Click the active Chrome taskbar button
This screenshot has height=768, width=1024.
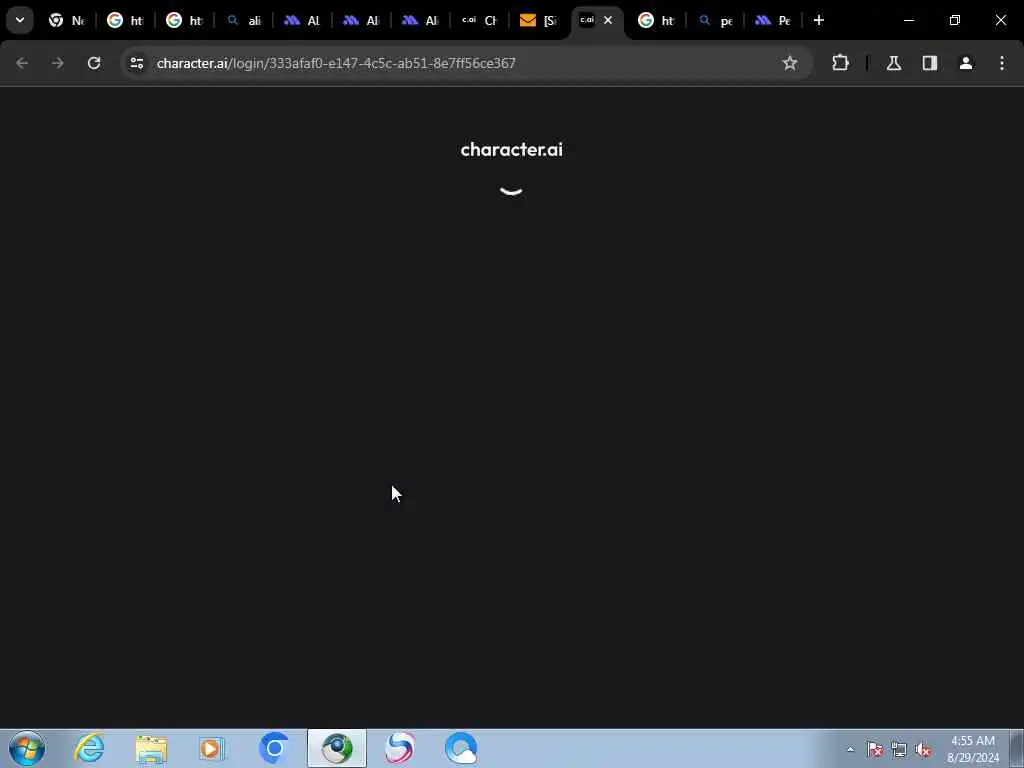337,748
